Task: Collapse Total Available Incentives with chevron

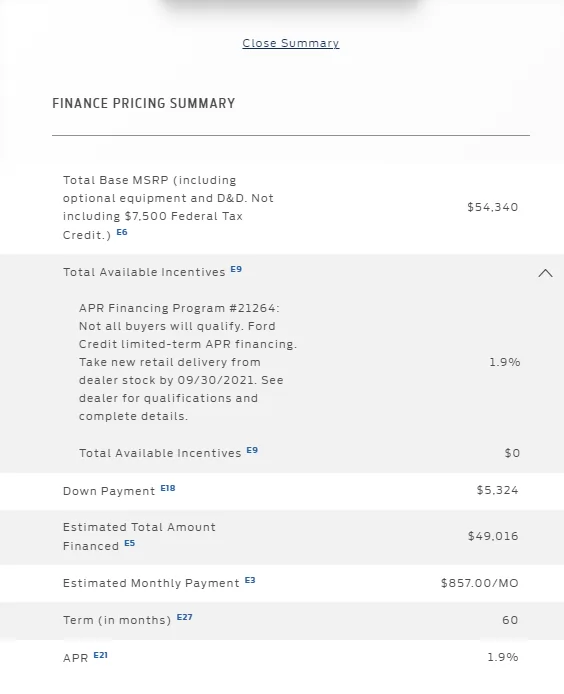Action: [545, 273]
